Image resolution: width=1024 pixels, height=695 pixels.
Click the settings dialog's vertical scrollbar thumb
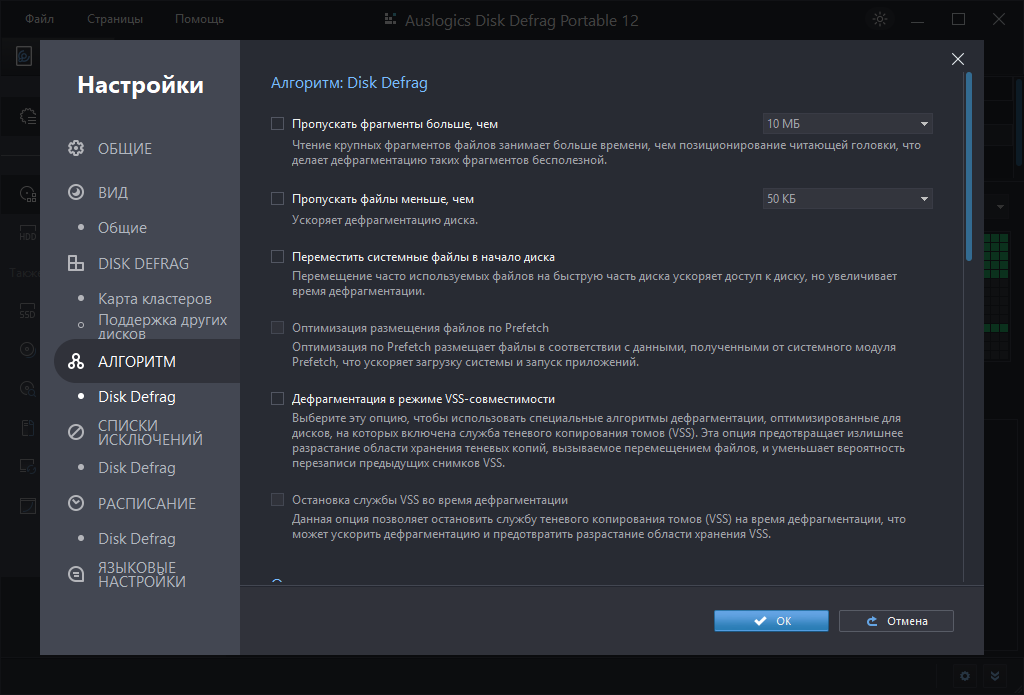[968, 167]
